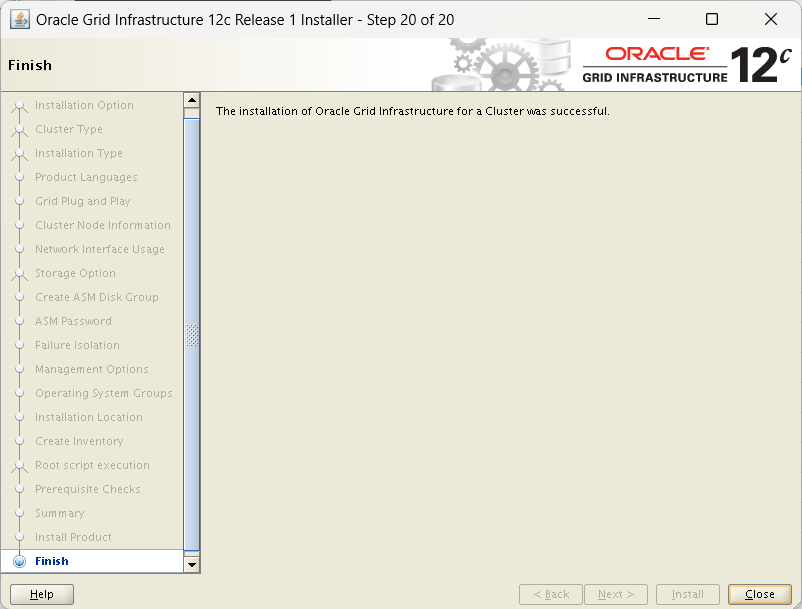The image size is (802, 609).
Task: Select Cluster Type step
Action: click(69, 129)
